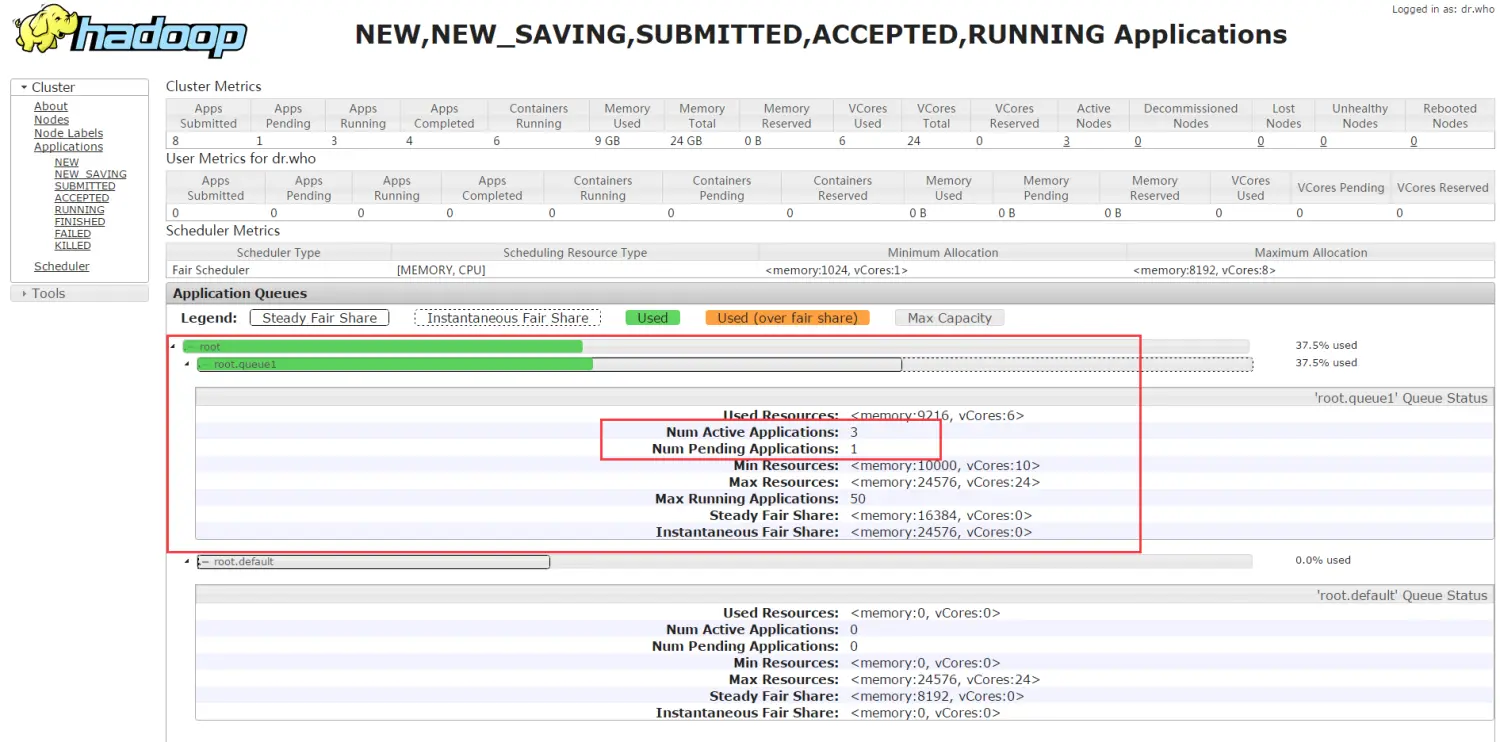Image resolution: width=1500 pixels, height=742 pixels.
Task: Click the Instantaneous Fair Share legend box
Action: pyautogui.click(x=508, y=318)
